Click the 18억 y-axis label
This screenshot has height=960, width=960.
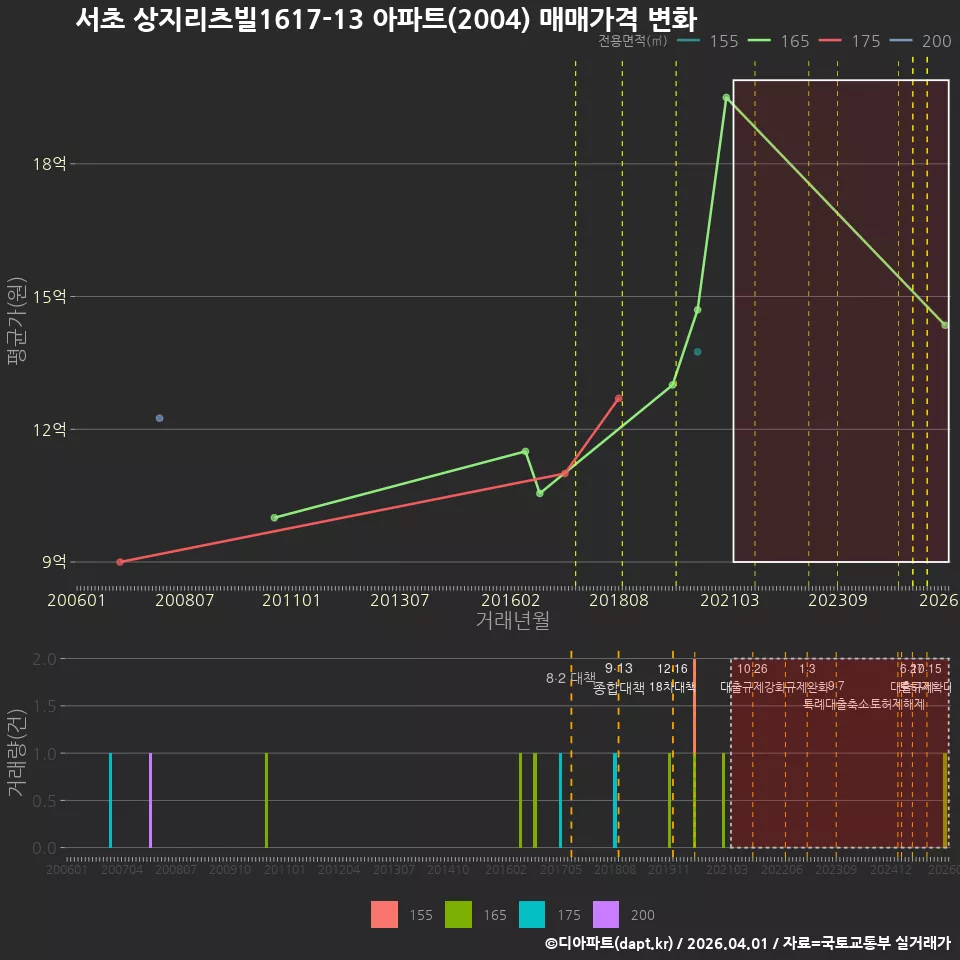coord(50,163)
